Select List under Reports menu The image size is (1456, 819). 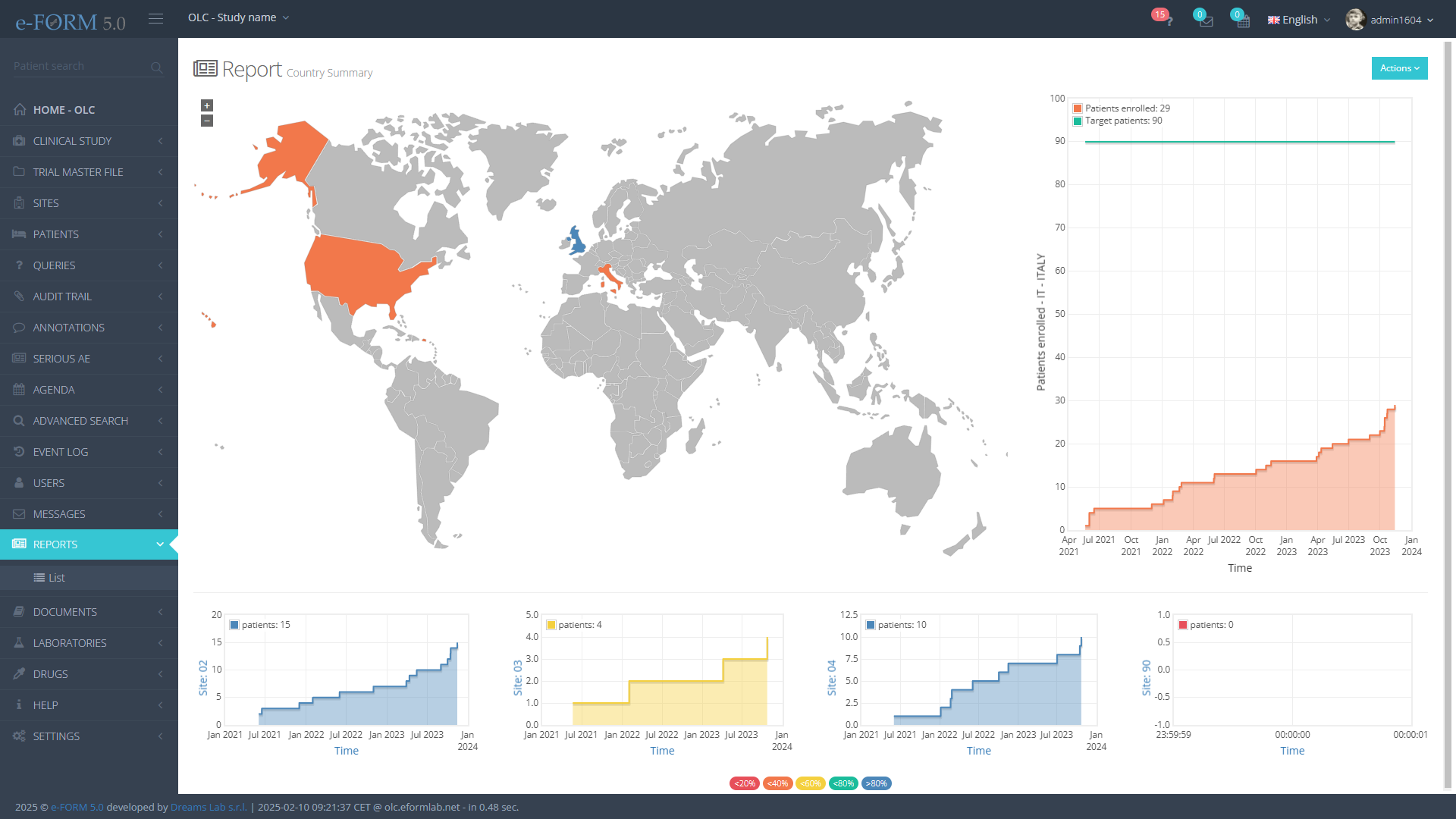[x=56, y=578]
